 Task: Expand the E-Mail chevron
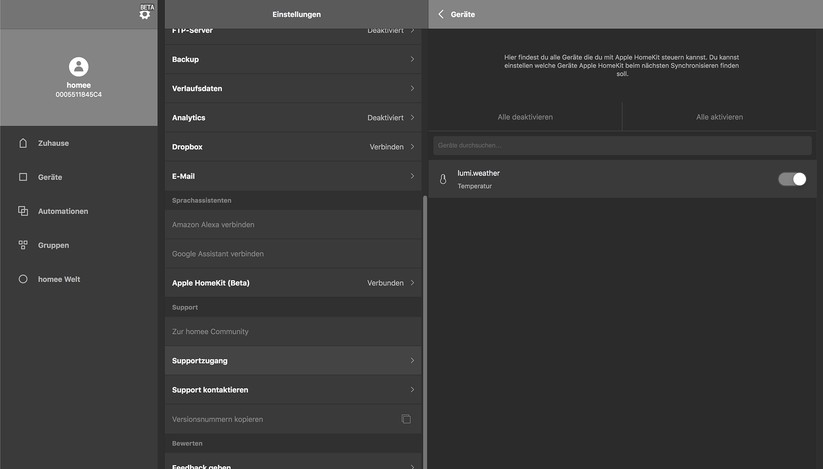[x=413, y=176]
